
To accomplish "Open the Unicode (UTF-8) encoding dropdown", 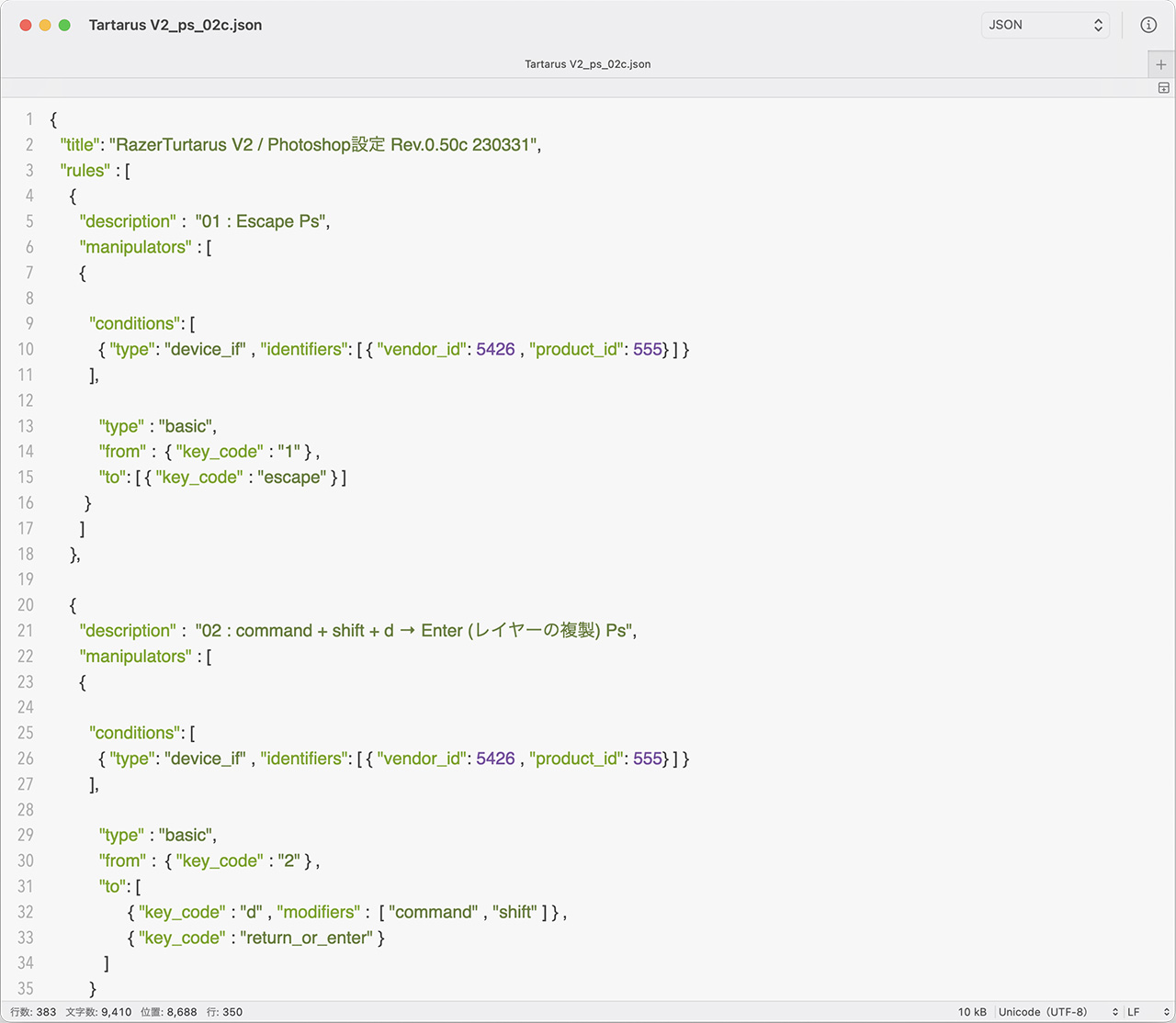I will [x=1059, y=1012].
